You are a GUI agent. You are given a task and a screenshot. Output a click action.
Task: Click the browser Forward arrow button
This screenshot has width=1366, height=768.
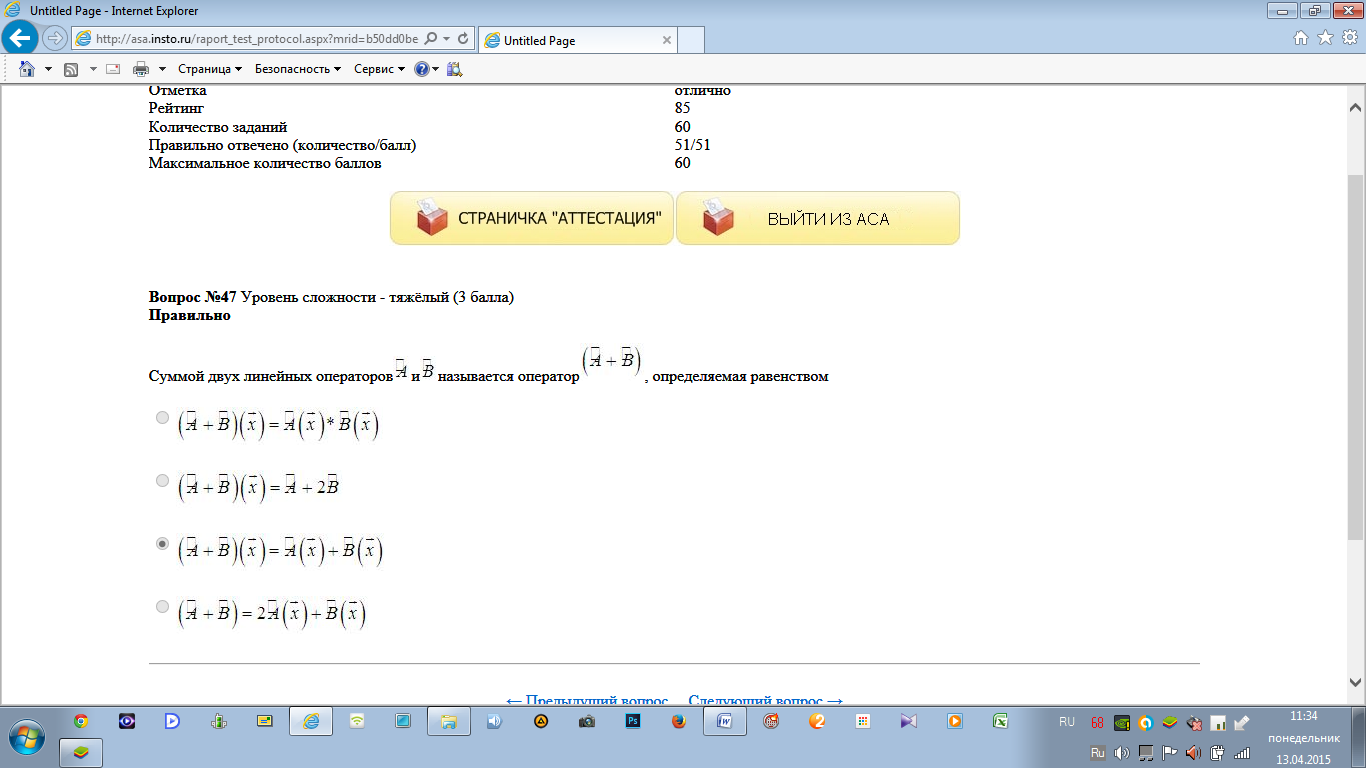pyautogui.click(x=54, y=38)
